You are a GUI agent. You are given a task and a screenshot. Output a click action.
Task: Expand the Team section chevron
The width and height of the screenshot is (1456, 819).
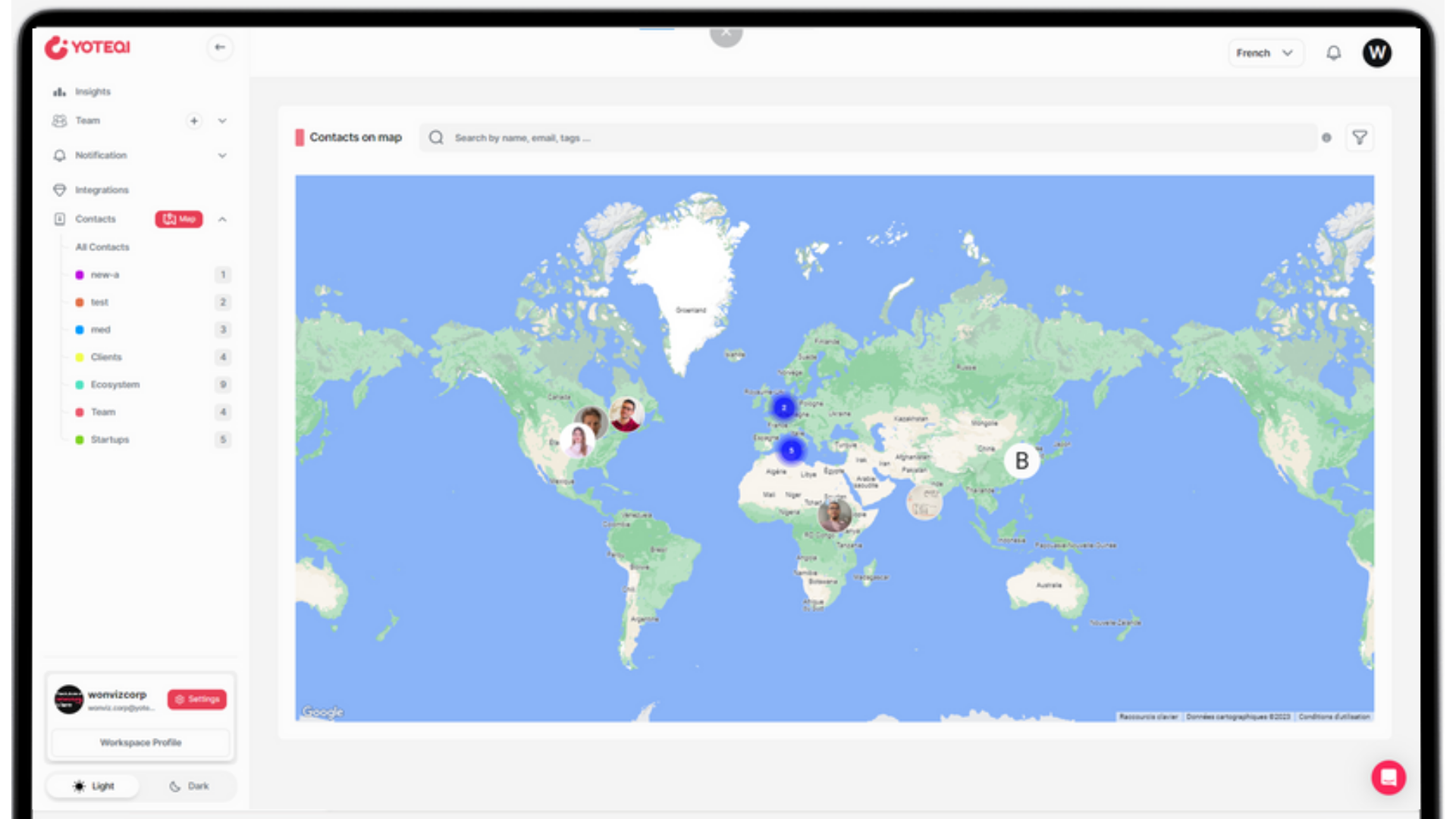(222, 121)
